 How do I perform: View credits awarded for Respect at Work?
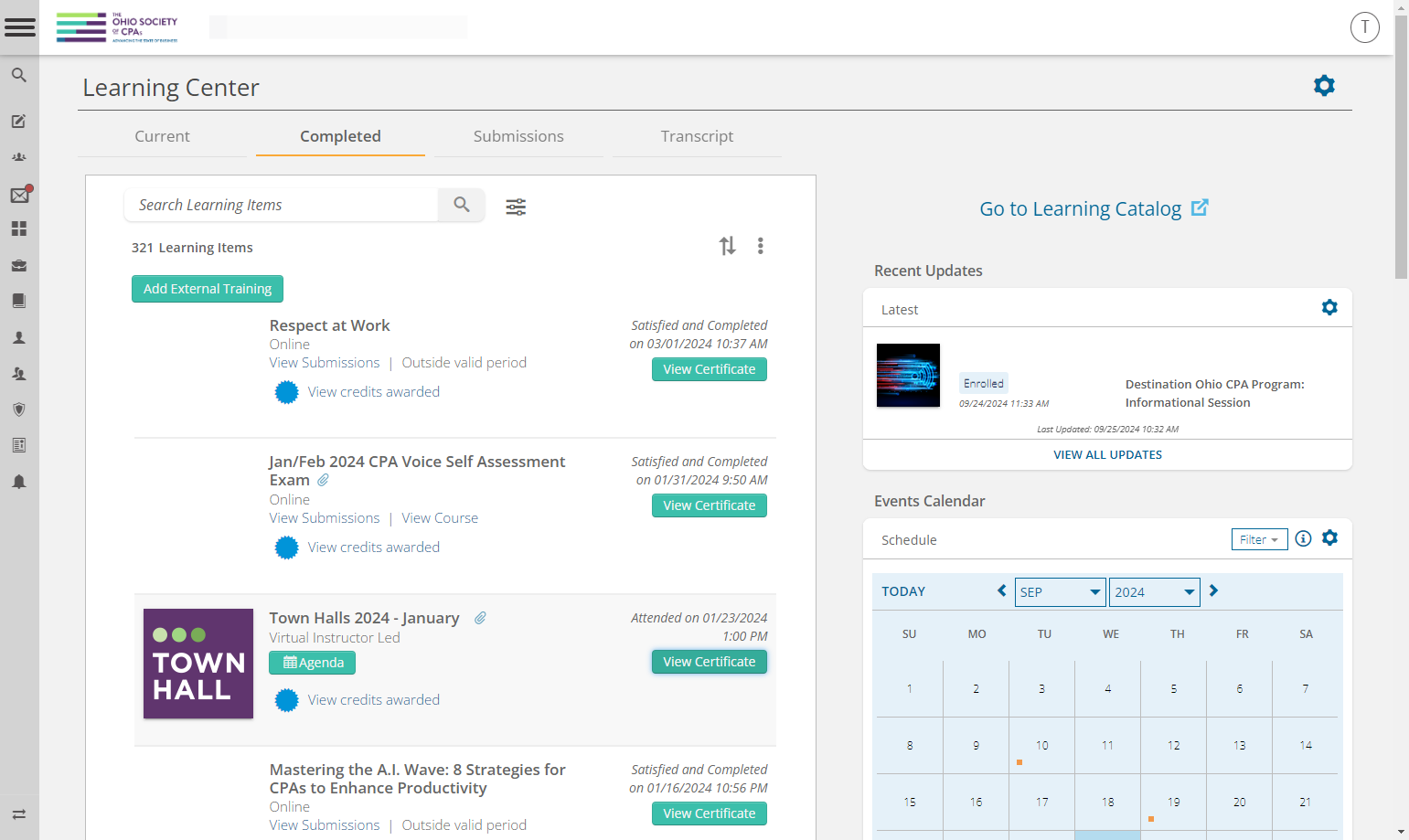click(x=373, y=392)
